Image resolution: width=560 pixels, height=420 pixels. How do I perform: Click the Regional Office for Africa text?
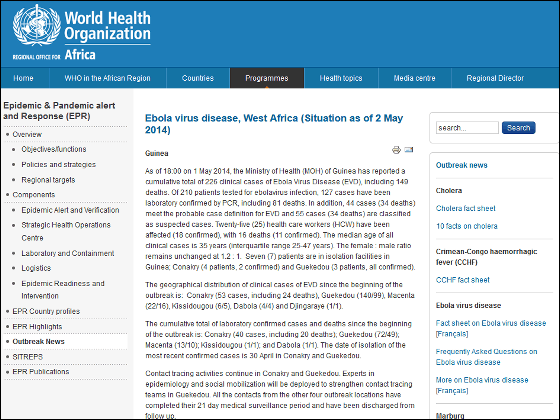54,55
